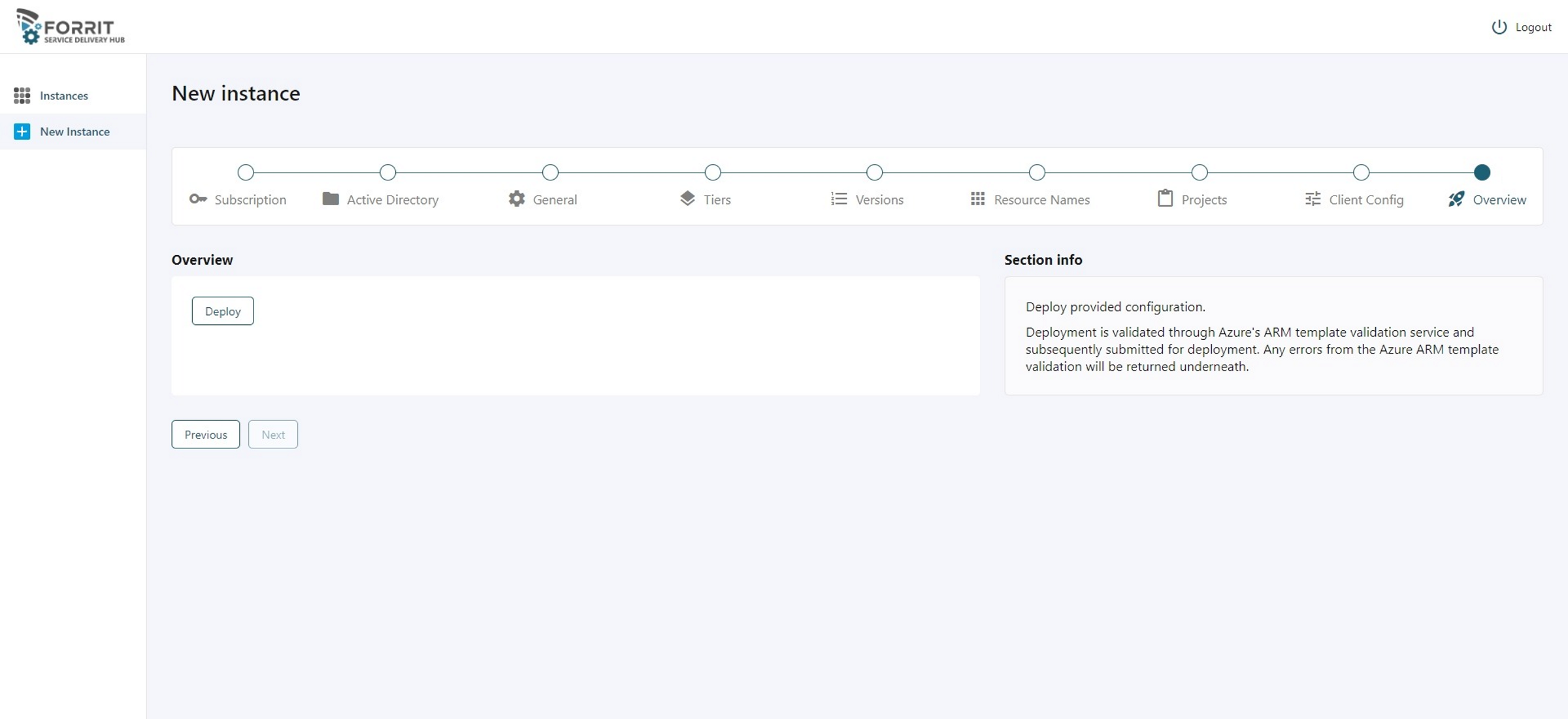
Task: Select the filled Overview step circle
Action: (1482, 173)
